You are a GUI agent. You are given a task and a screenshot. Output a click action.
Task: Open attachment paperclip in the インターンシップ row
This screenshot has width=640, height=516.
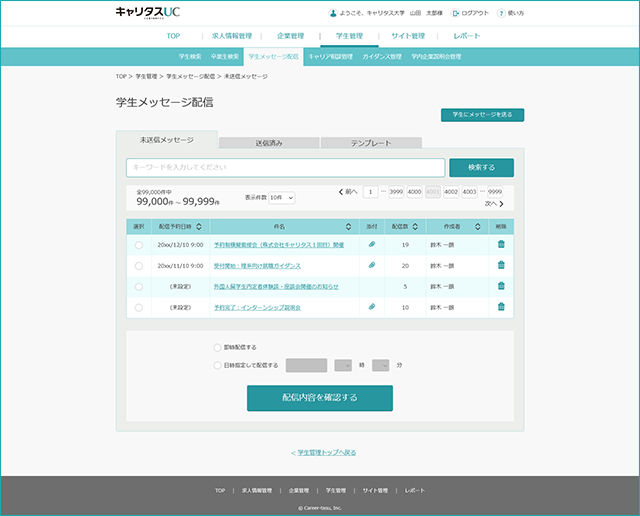pyautogui.click(x=372, y=307)
